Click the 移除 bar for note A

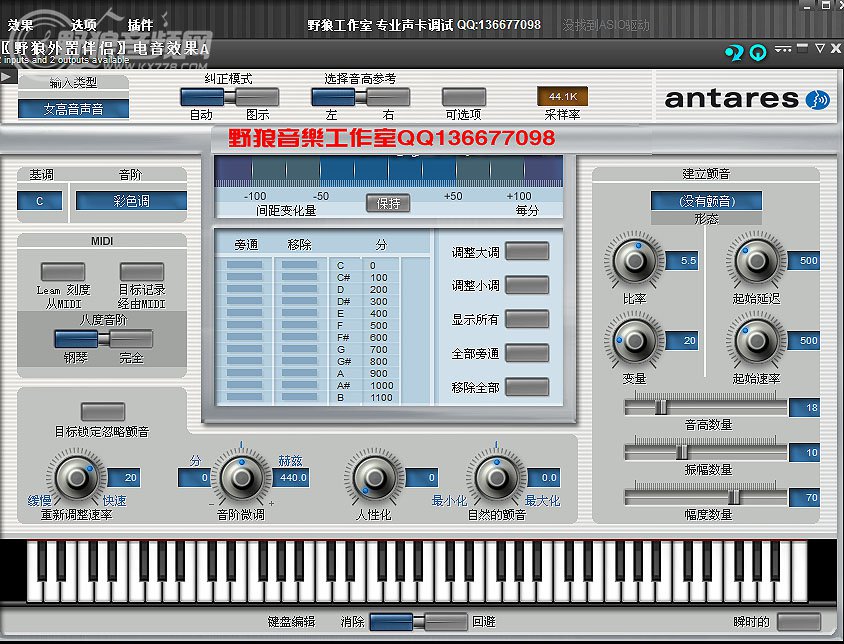[299, 373]
